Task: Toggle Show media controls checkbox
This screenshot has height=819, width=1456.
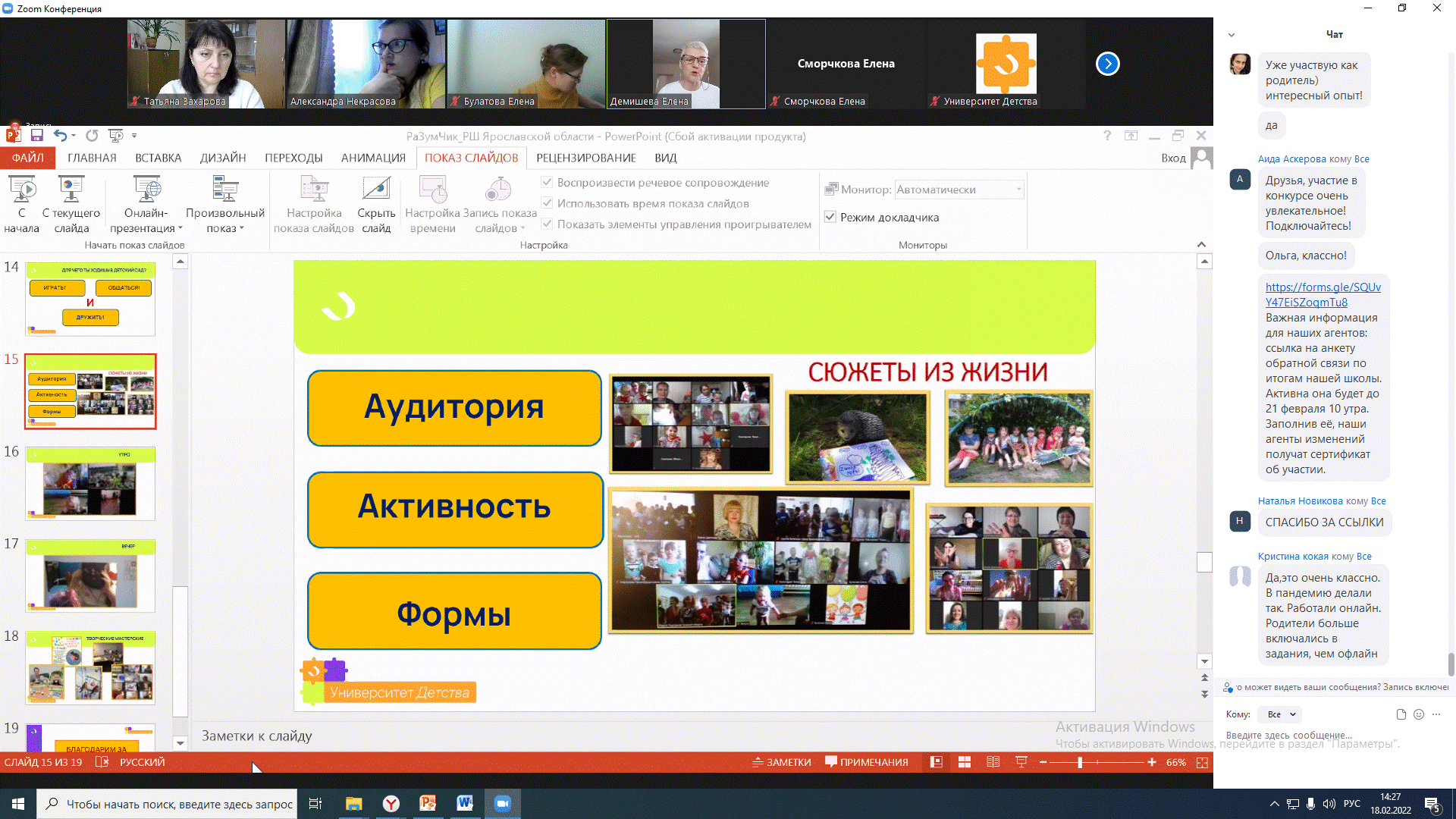Action: (x=547, y=224)
